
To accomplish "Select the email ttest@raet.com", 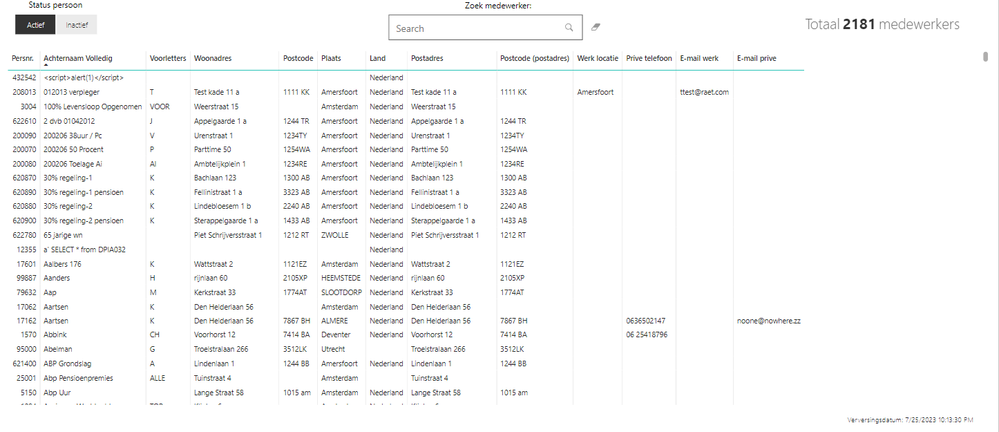I will [x=704, y=92].
